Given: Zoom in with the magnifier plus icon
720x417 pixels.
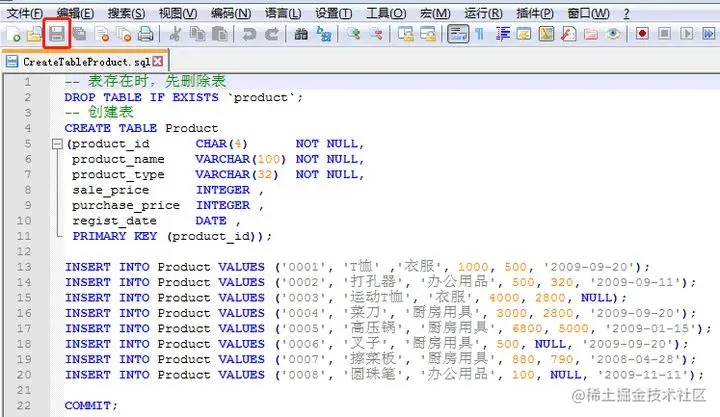Looking at the screenshot, I should coord(353,34).
